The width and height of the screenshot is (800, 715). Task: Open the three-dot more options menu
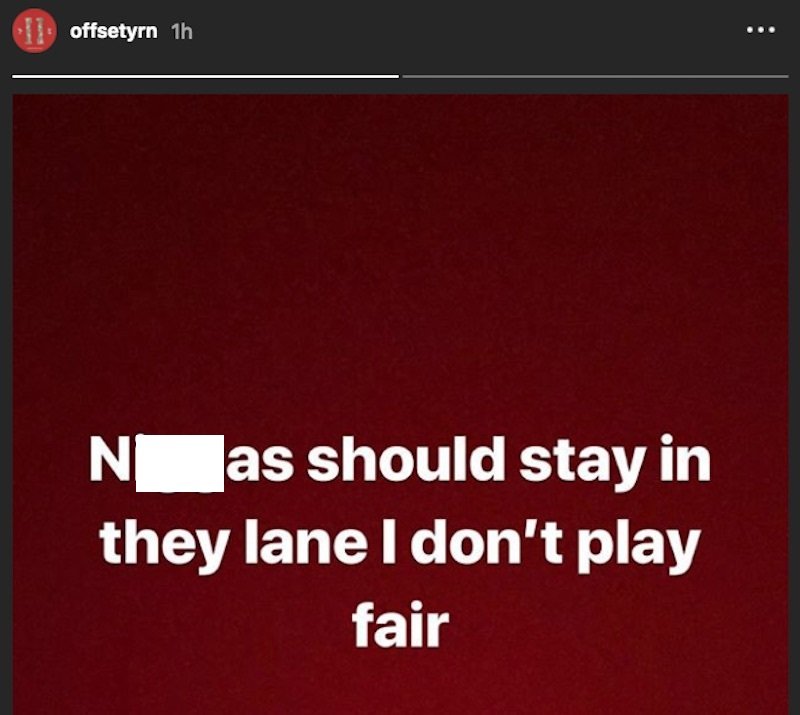tap(761, 30)
